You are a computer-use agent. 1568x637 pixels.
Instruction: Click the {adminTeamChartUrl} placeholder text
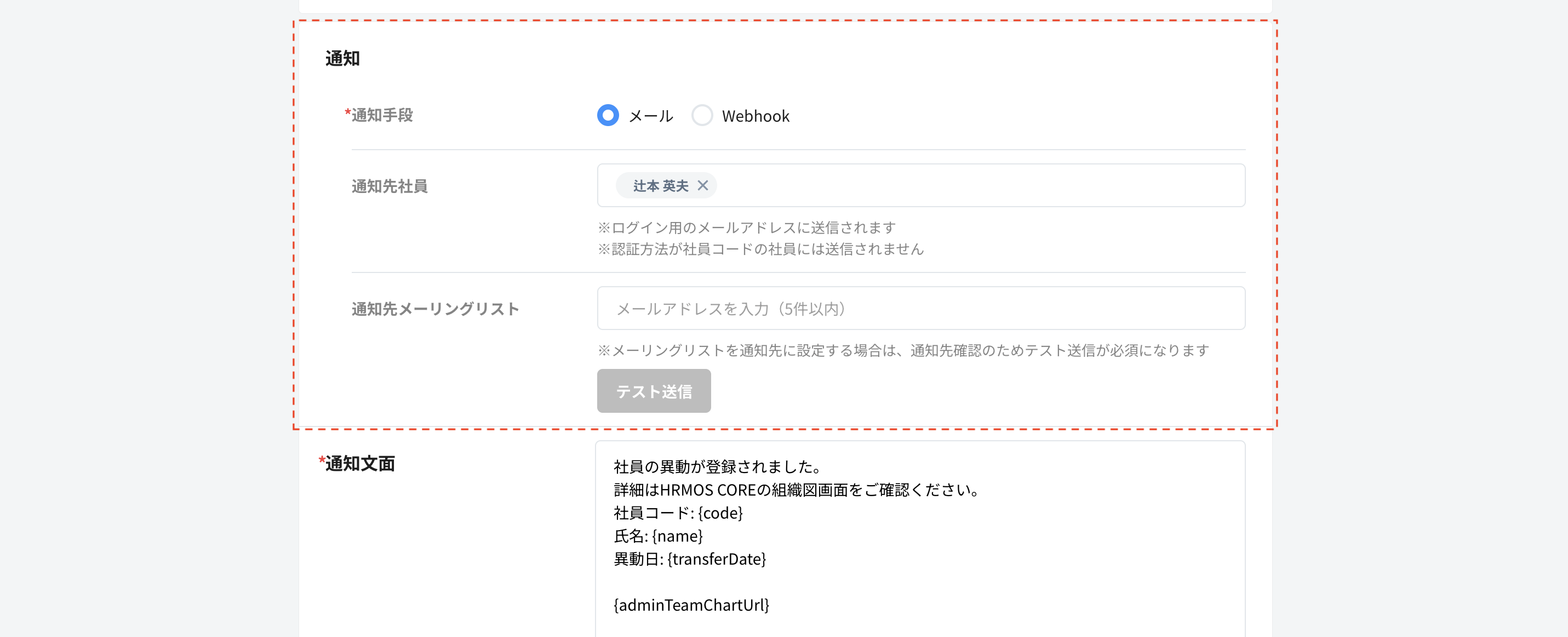coord(692,606)
